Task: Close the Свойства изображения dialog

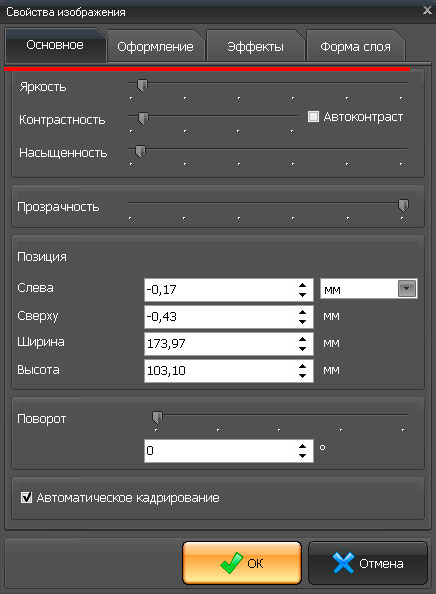Action: [x=427, y=10]
